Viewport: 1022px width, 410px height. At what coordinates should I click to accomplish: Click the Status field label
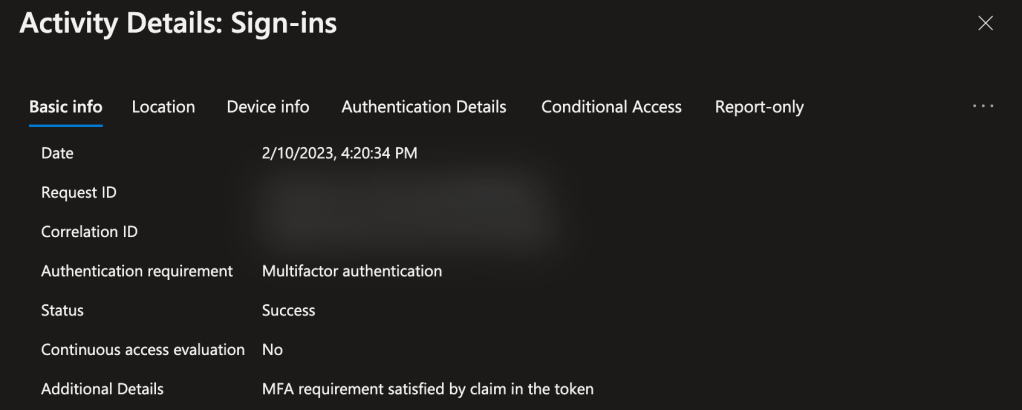[x=62, y=310]
